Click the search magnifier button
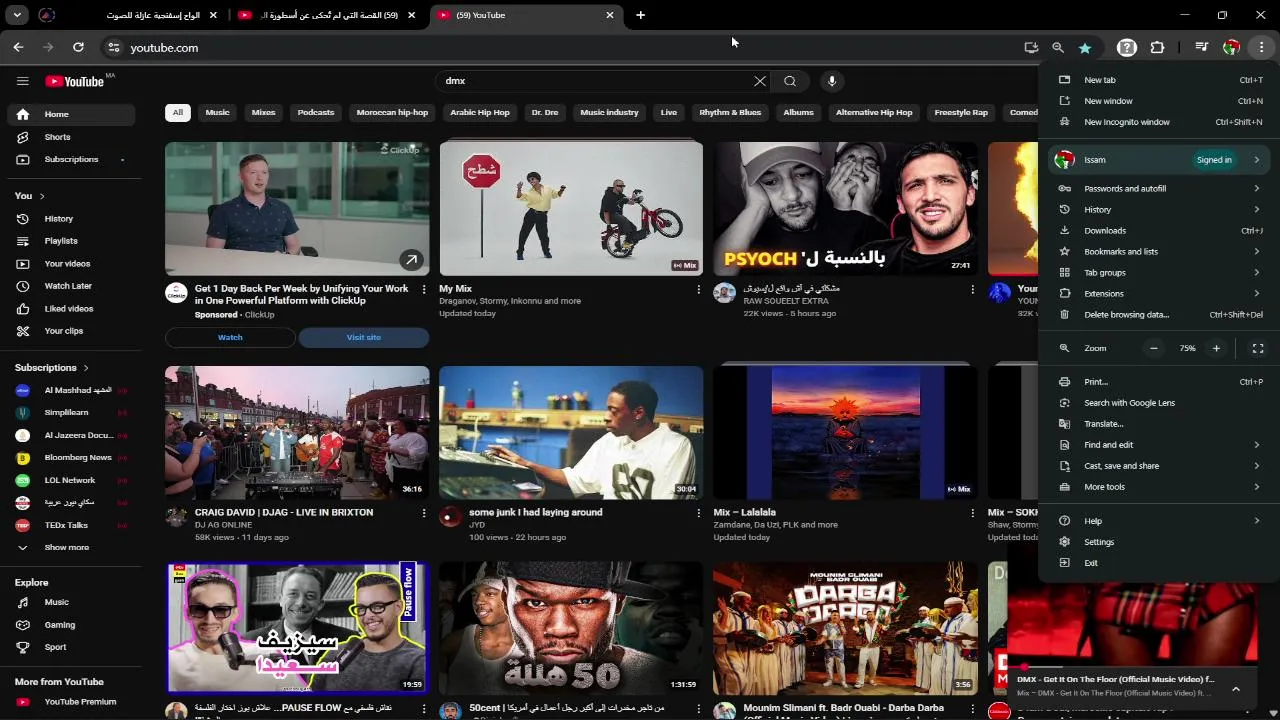The height and width of the screenshot is (720, 1280). pyautogui.click(x=790, y=81)
